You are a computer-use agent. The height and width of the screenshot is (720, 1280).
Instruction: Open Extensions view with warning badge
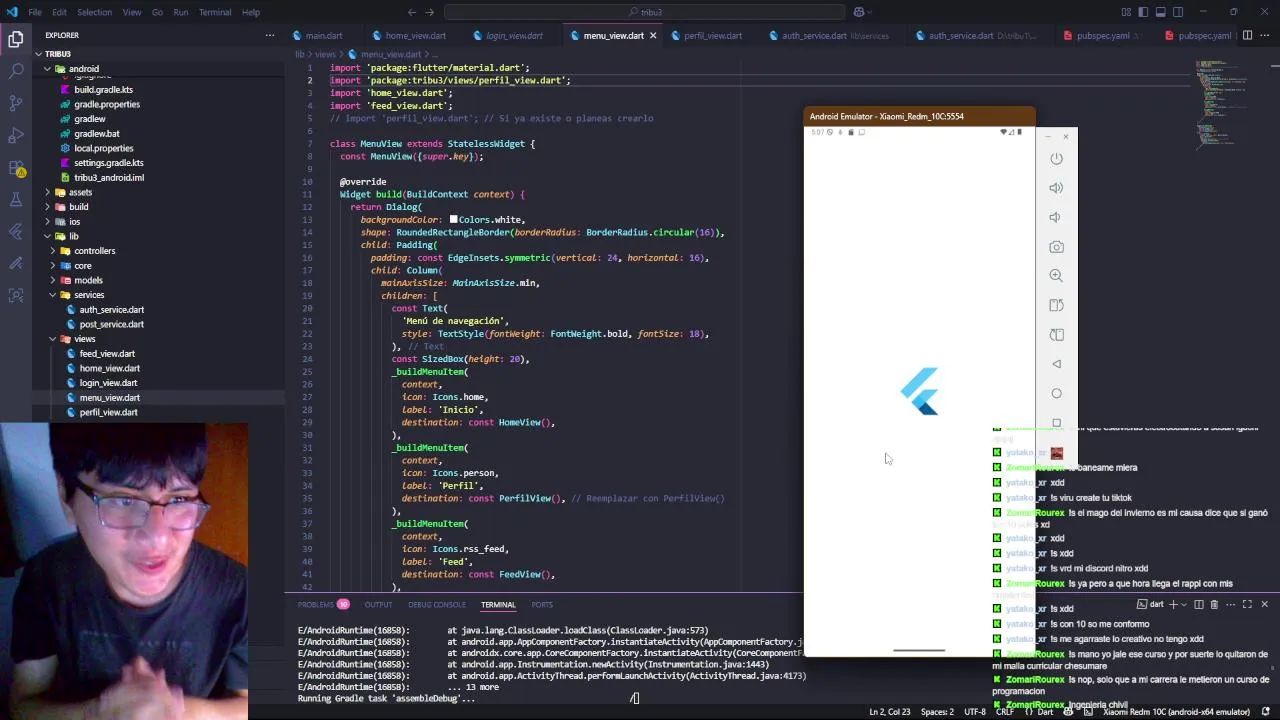(16, 167)
